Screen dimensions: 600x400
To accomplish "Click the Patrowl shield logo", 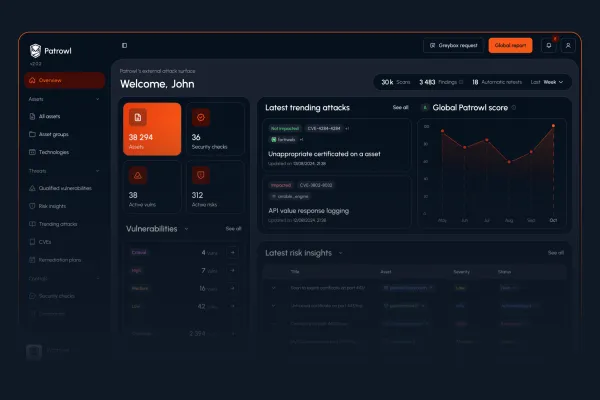I will point(35,50).
